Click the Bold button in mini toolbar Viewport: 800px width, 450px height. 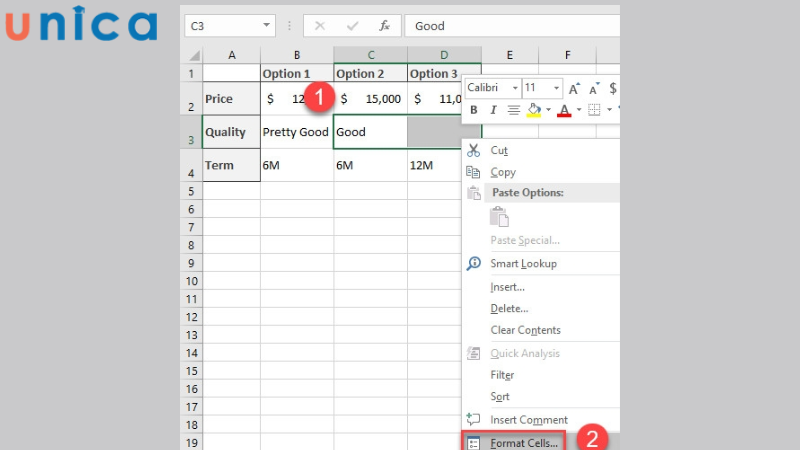click(x=474, y=110)
